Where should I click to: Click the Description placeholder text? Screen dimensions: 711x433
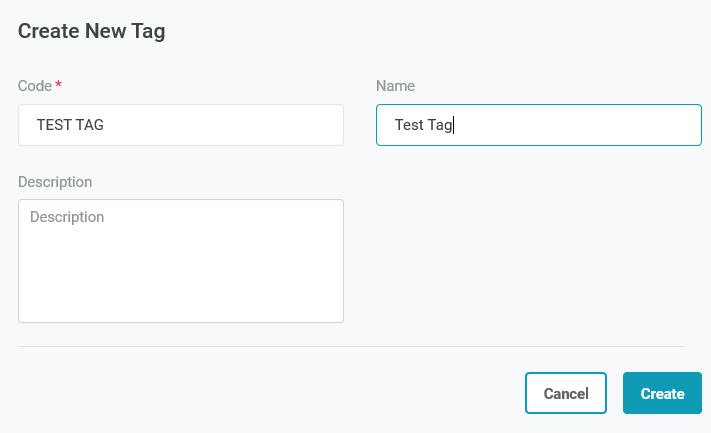click(67, 217)
